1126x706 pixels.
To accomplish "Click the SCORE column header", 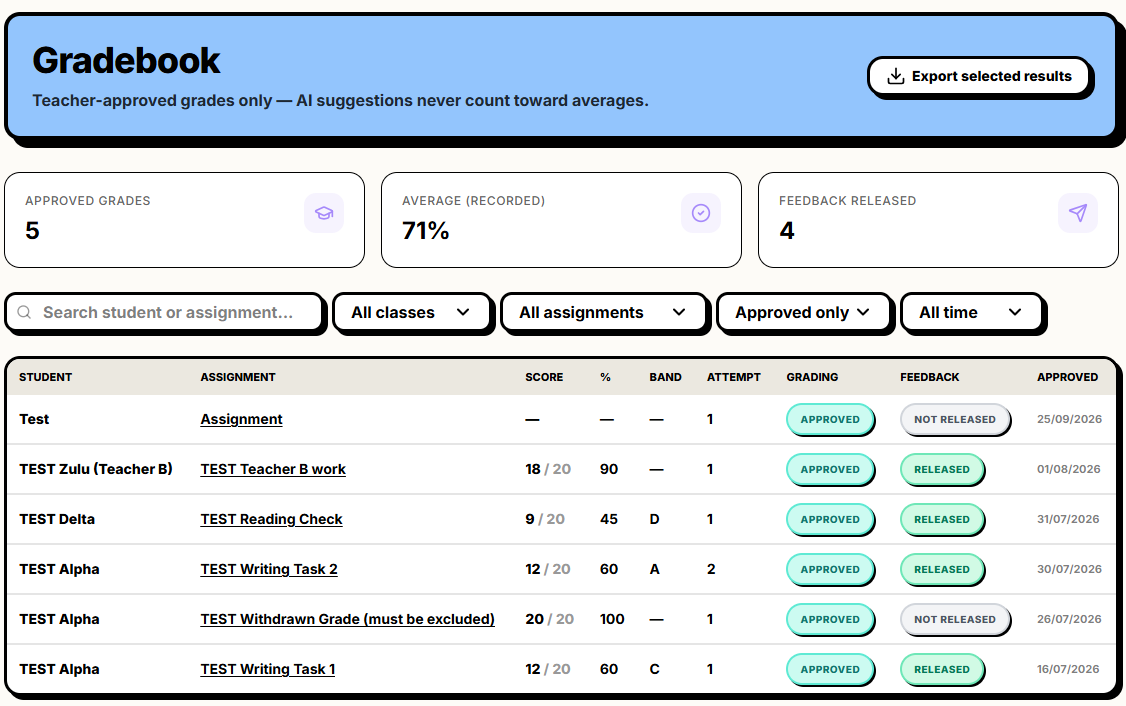I will pos(544,377).
